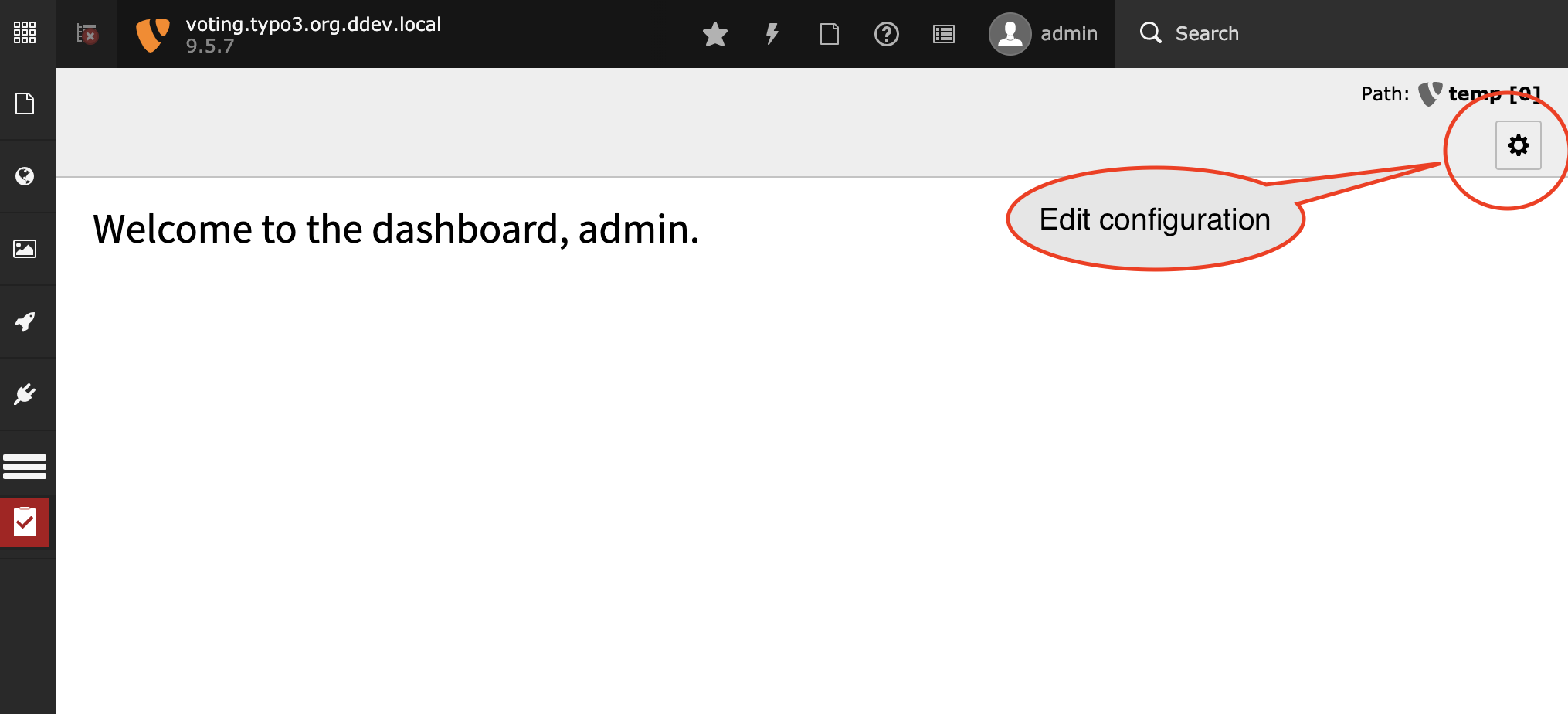This screenshot has height=714, width=1568.
Task: Click the search magnifier icon
Action: (1151, 33)
